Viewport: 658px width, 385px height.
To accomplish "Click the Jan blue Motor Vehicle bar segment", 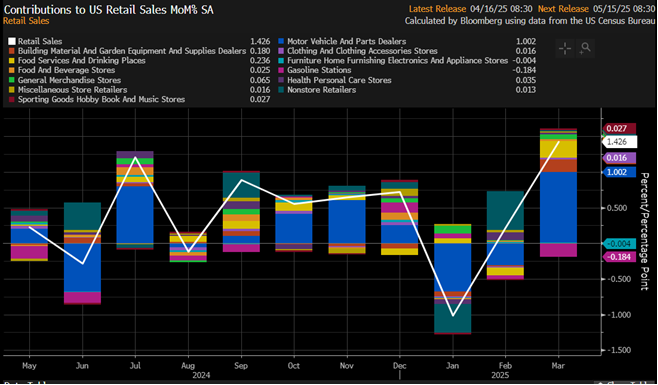I will pyautogui.click(x=452, y=267).
